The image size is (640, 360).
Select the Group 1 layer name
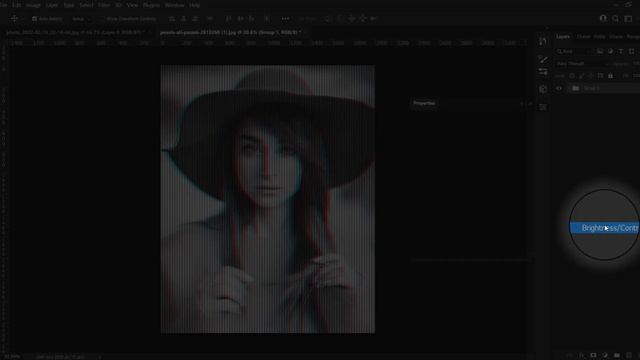click(x=591, y=89)
